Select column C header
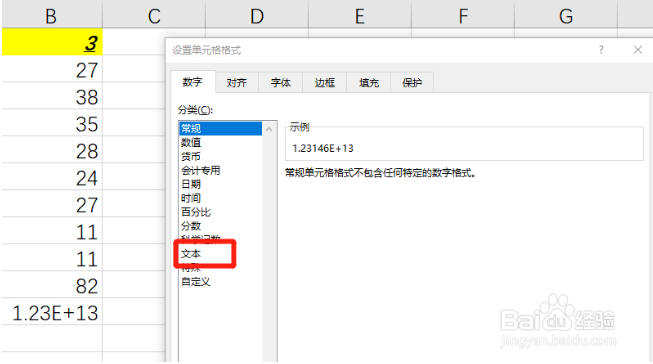Viewport: 653px width, 364px height. [x=154, y=16]
